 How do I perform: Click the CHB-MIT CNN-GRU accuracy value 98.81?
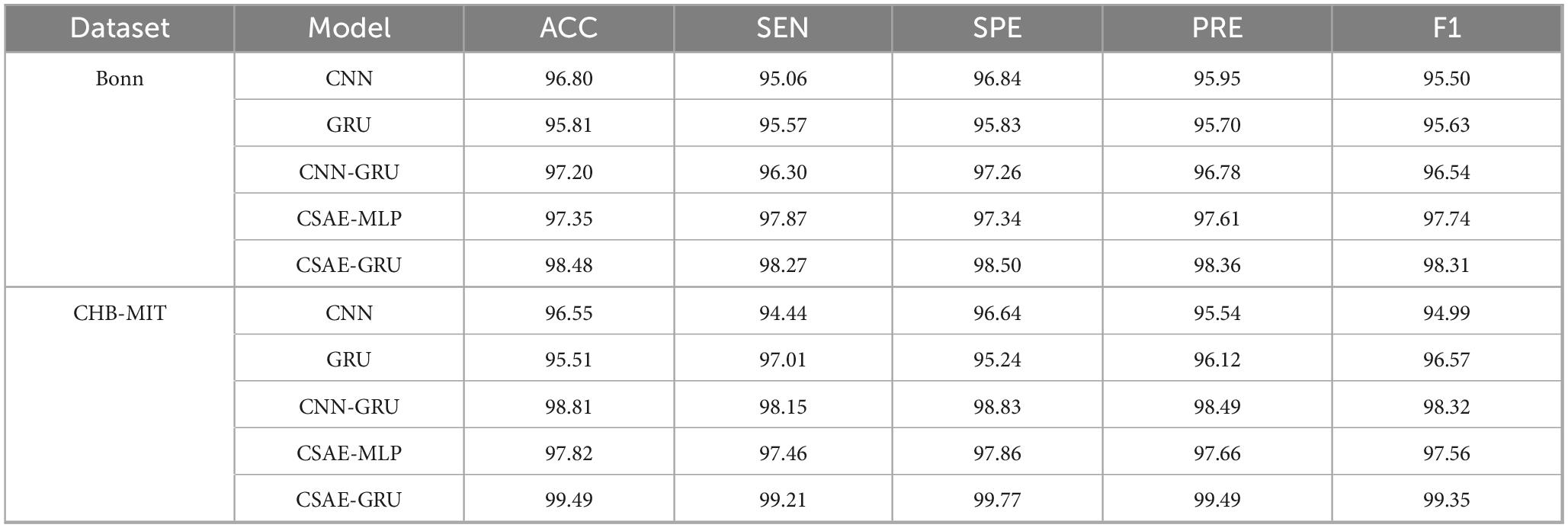pyautogui.click(x=569, y=407)
